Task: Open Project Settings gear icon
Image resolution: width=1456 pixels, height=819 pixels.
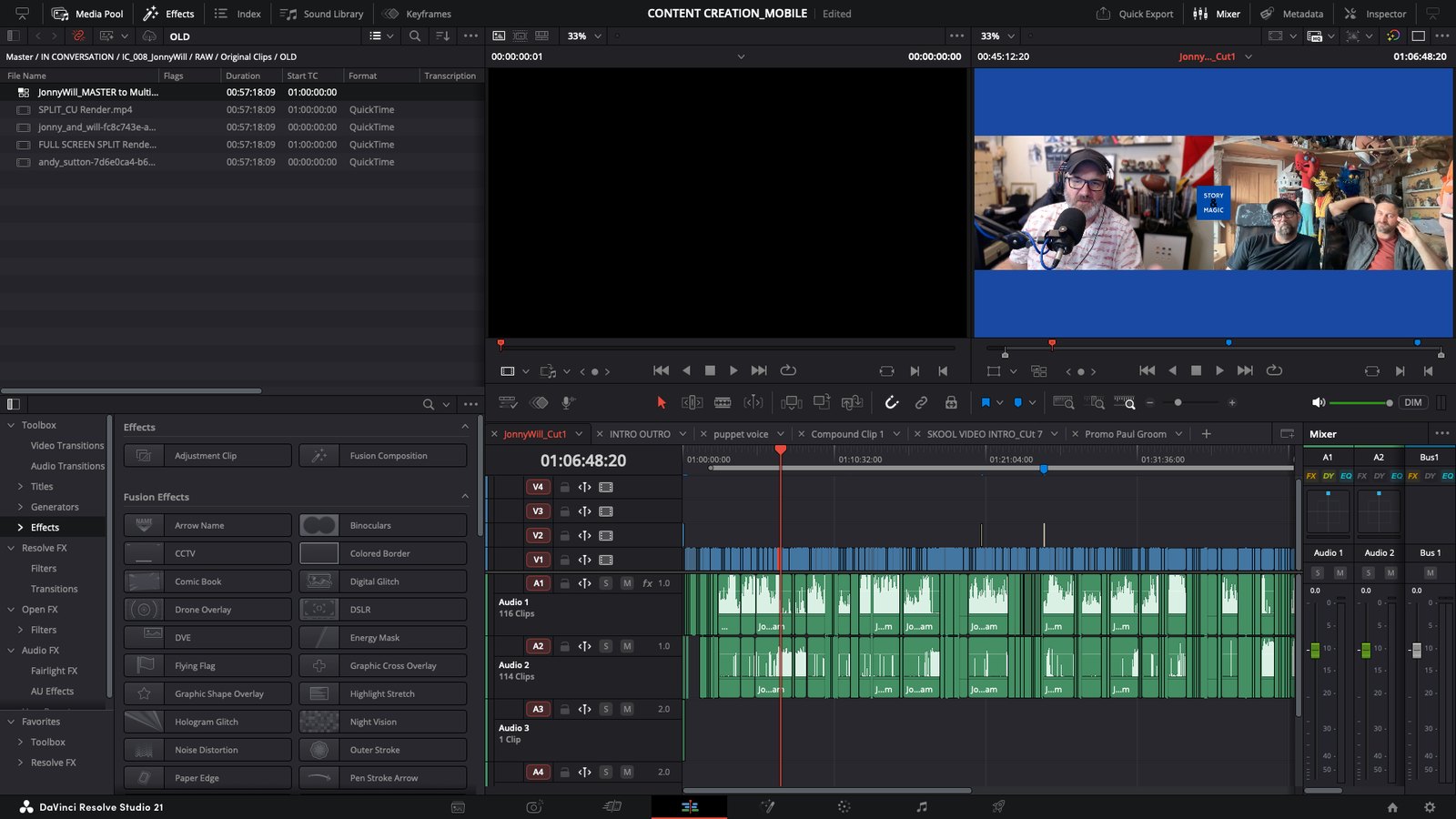Action: pos(1430,807)
